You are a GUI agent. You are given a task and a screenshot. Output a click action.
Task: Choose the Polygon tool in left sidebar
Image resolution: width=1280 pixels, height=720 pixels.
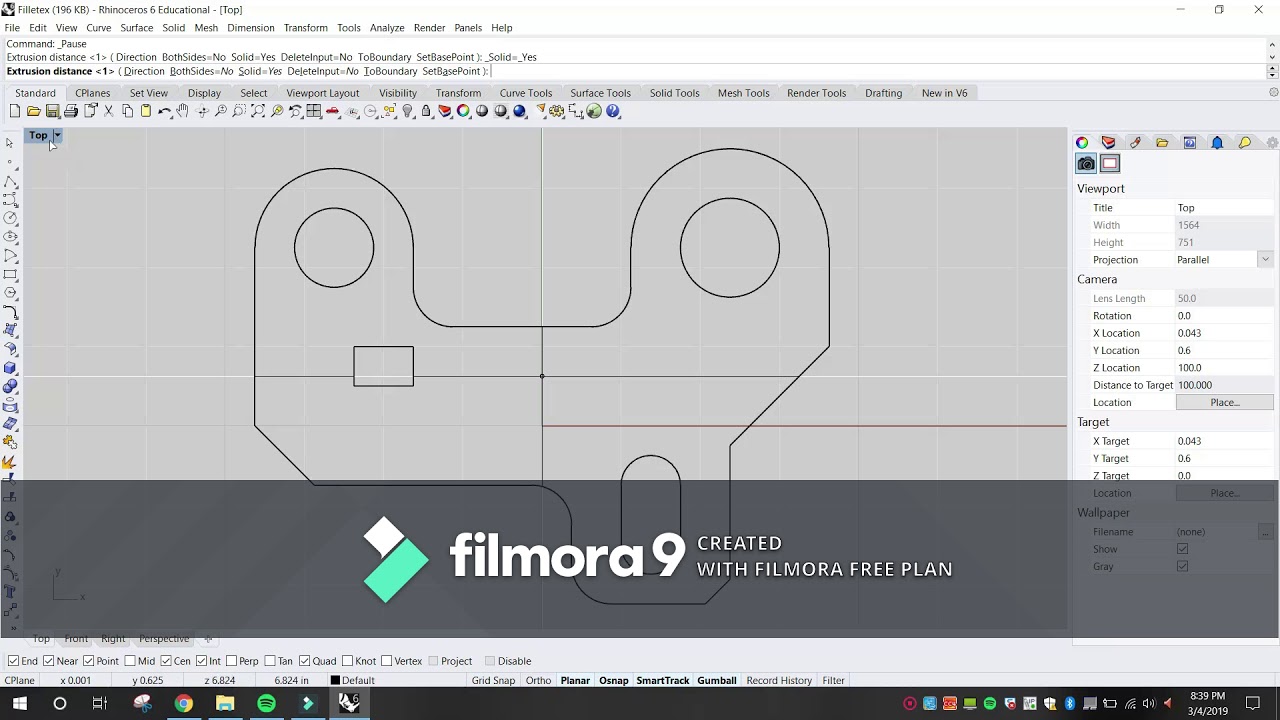(x=10, y=293)
